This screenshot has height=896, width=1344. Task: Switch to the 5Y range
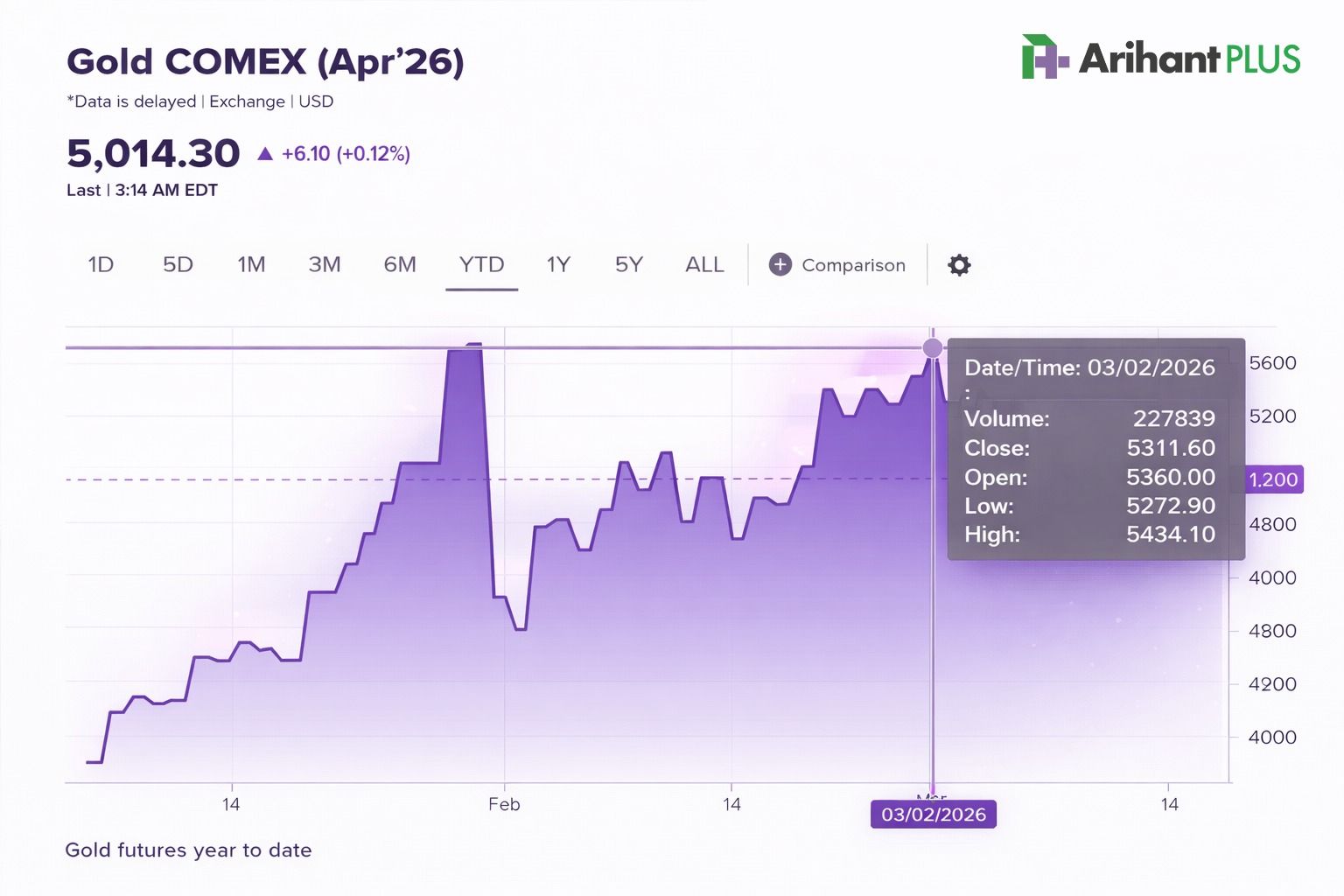[628, 264]
